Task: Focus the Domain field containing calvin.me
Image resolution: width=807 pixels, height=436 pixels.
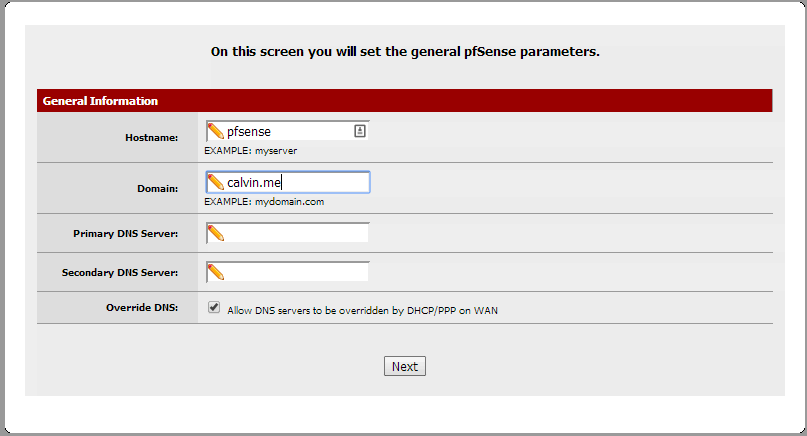Action: coord(288,182)
